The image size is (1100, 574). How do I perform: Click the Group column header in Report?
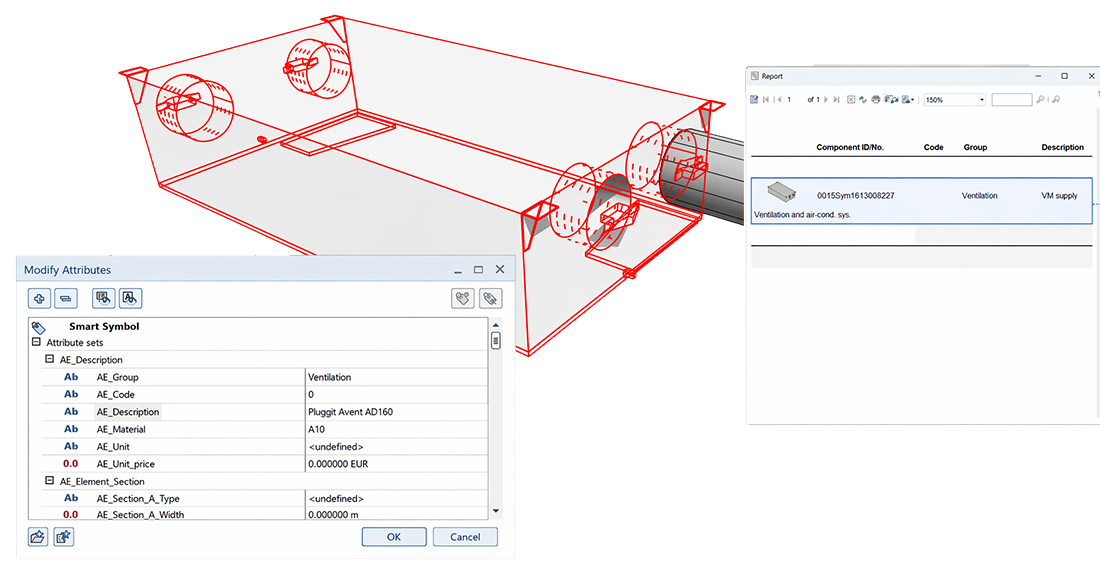point(975,147)
